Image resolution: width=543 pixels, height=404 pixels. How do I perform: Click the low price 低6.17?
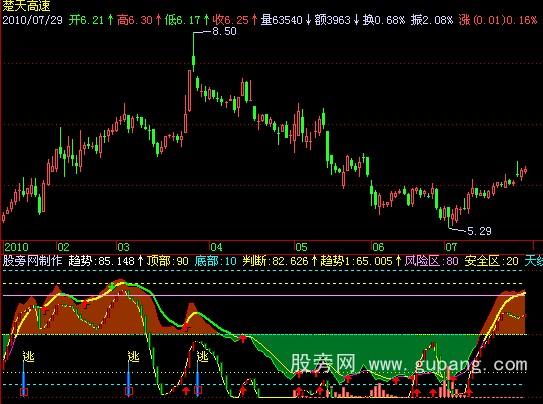click(183, 20)
